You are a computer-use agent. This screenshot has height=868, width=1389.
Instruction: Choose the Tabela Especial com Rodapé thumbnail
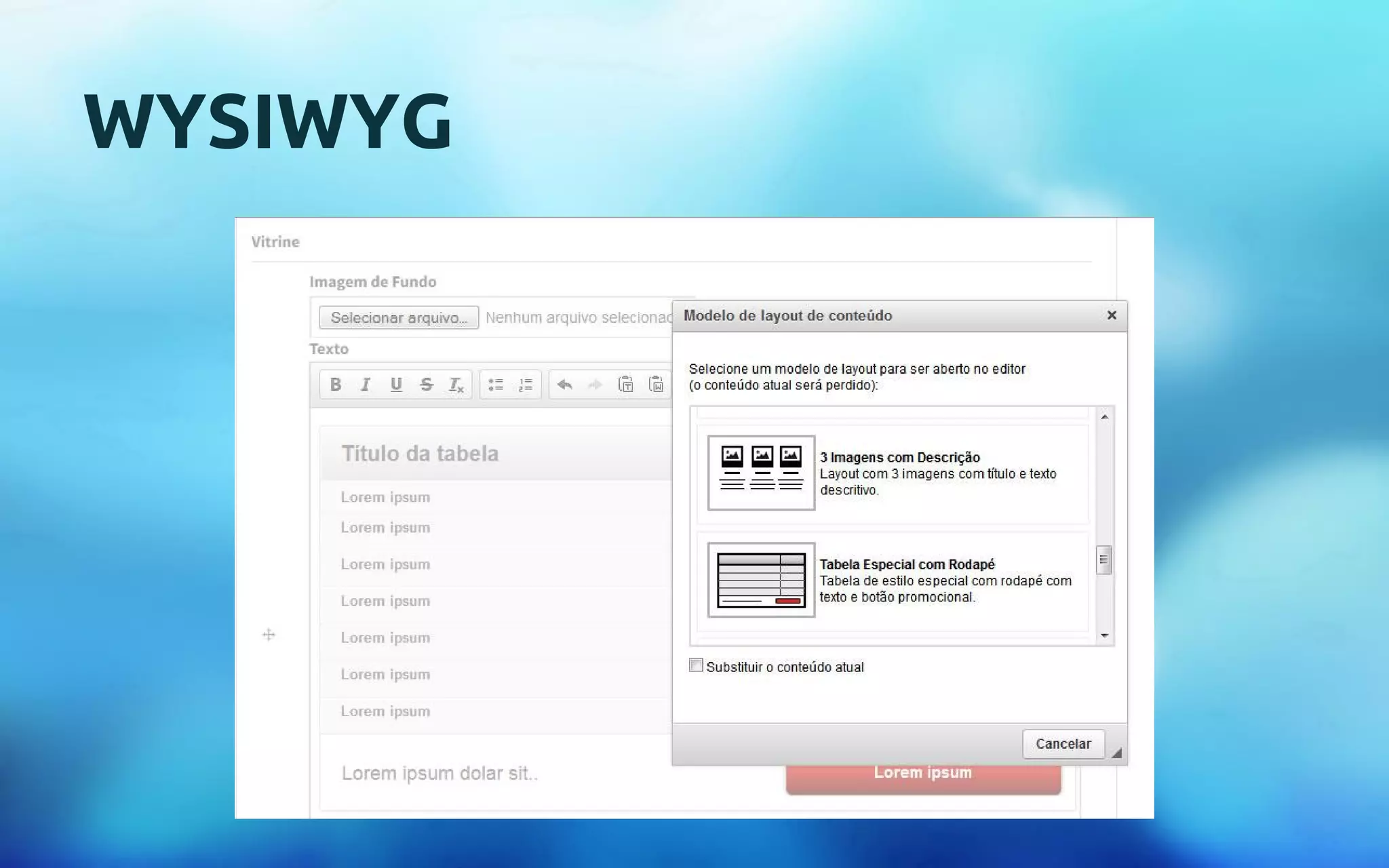761,580
